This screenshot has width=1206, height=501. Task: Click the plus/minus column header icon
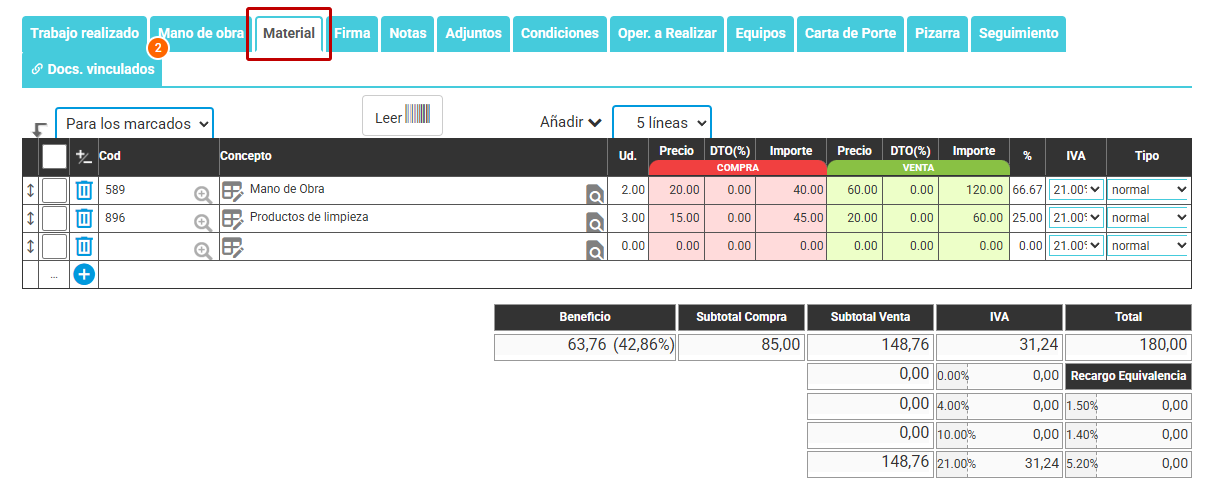coord(84,157)
